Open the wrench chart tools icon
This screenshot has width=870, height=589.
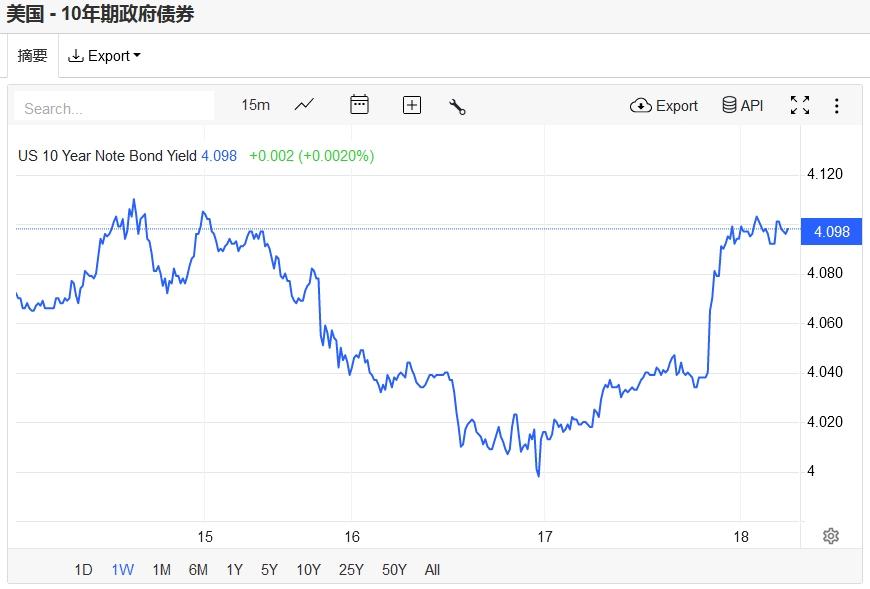tap(458, 106)
